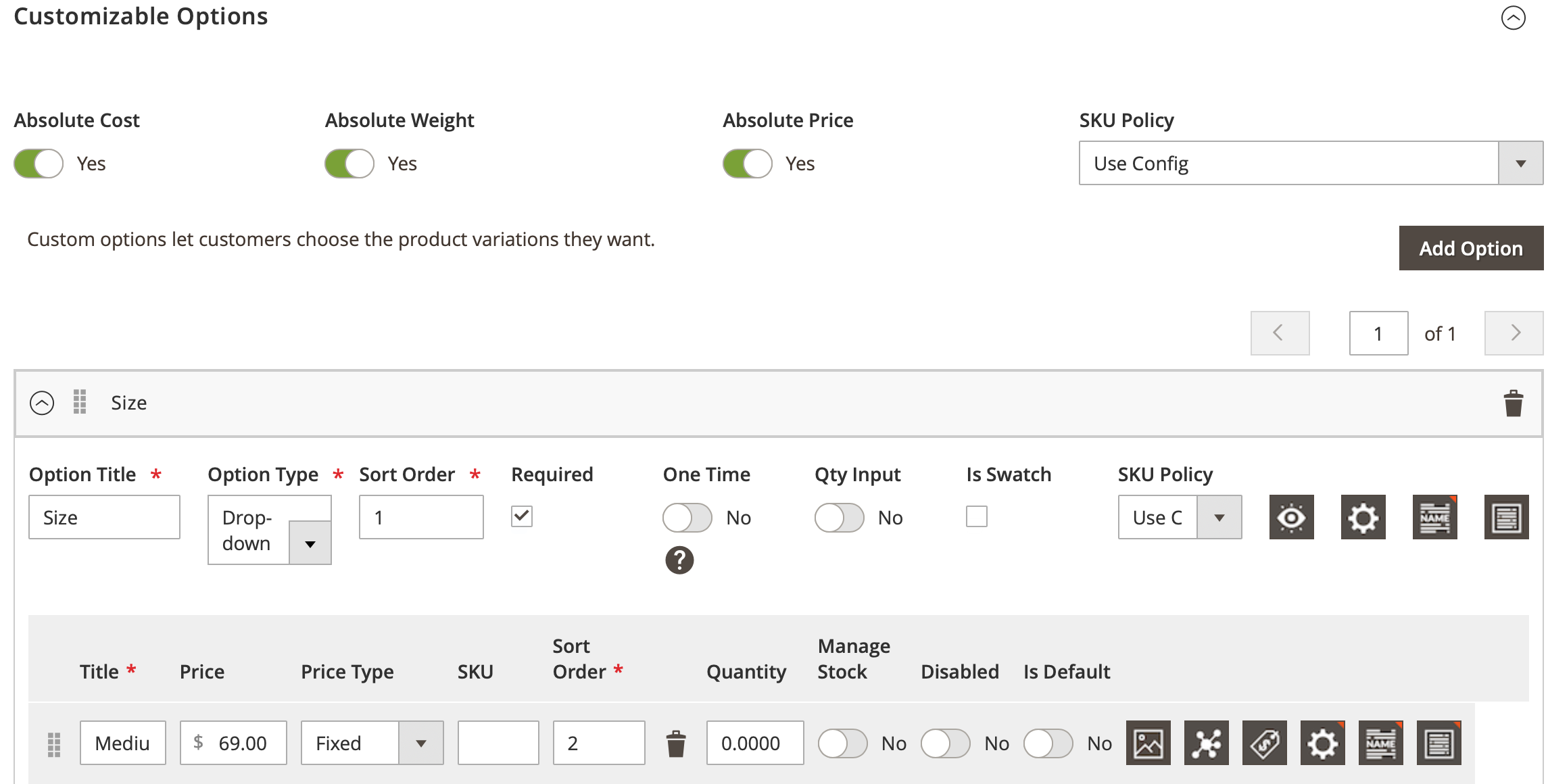Open the Medium value gear settings icon
1548x784 pixels.
pyautogui.click(x=1322, y=743)
